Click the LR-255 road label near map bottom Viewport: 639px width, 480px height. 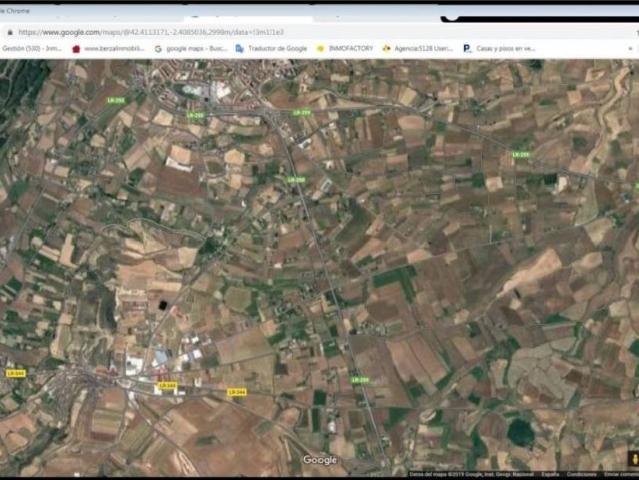click(360, 380)
